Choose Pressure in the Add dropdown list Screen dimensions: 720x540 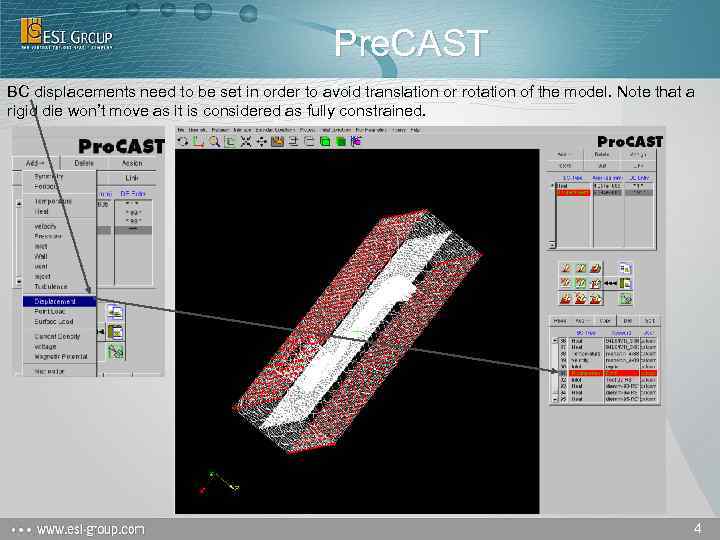[48, 236]
